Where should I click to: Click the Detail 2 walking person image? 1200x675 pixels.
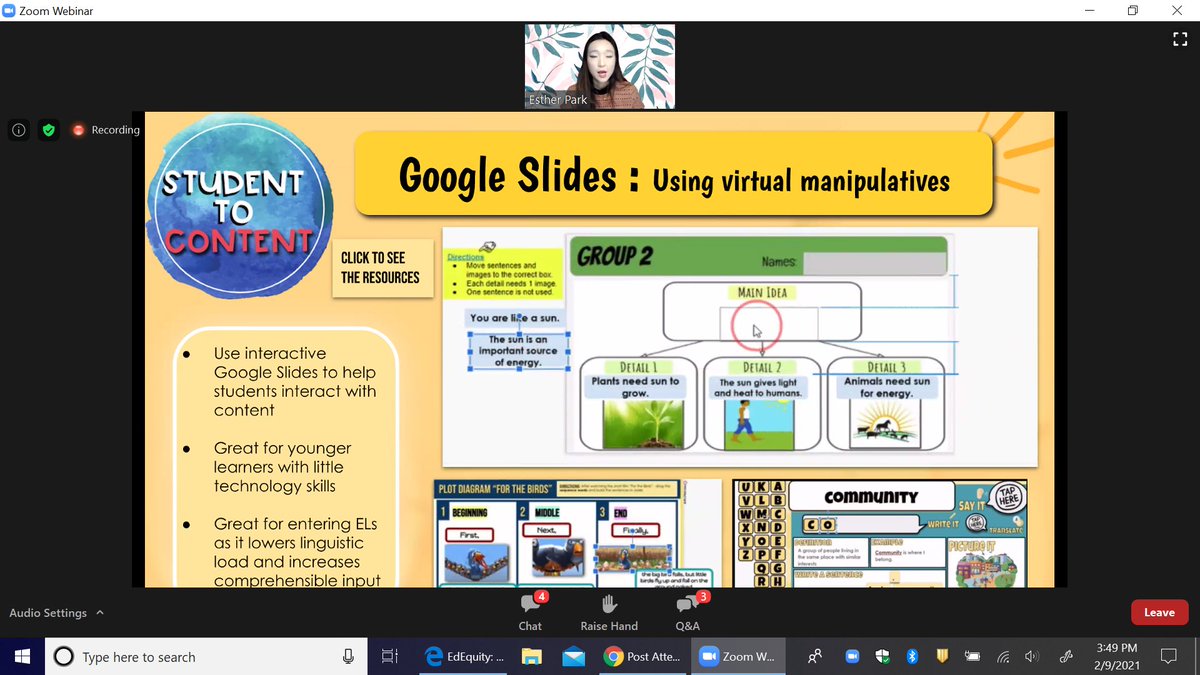tap(758, 424)
